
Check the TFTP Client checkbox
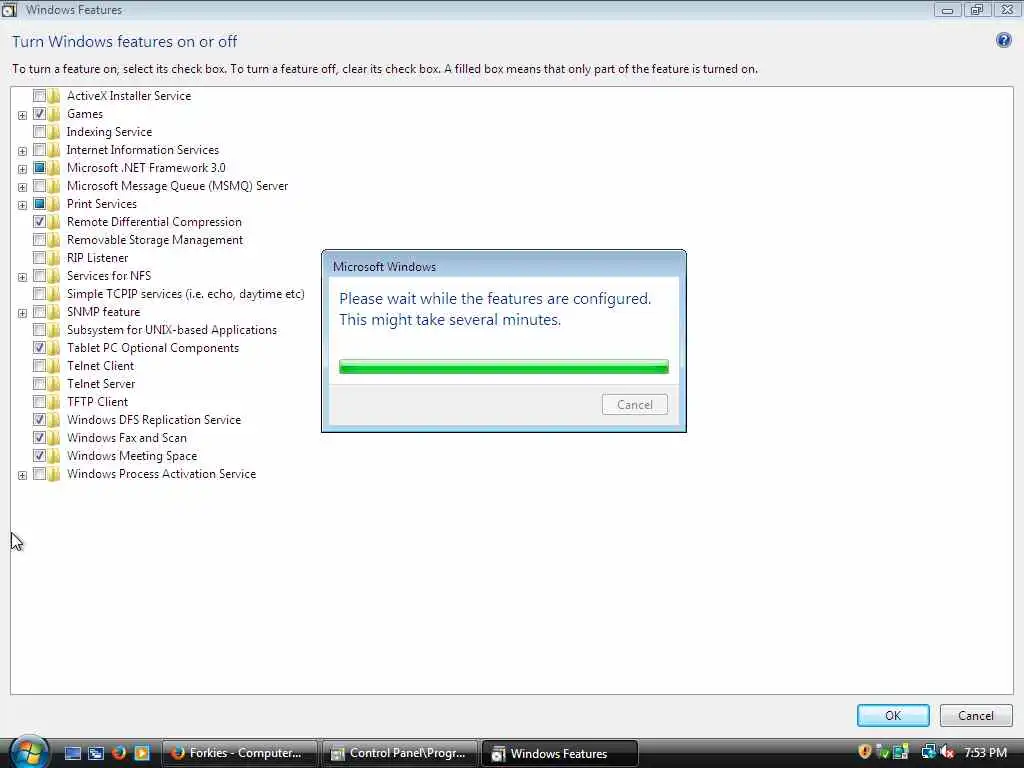coord(39,402)
